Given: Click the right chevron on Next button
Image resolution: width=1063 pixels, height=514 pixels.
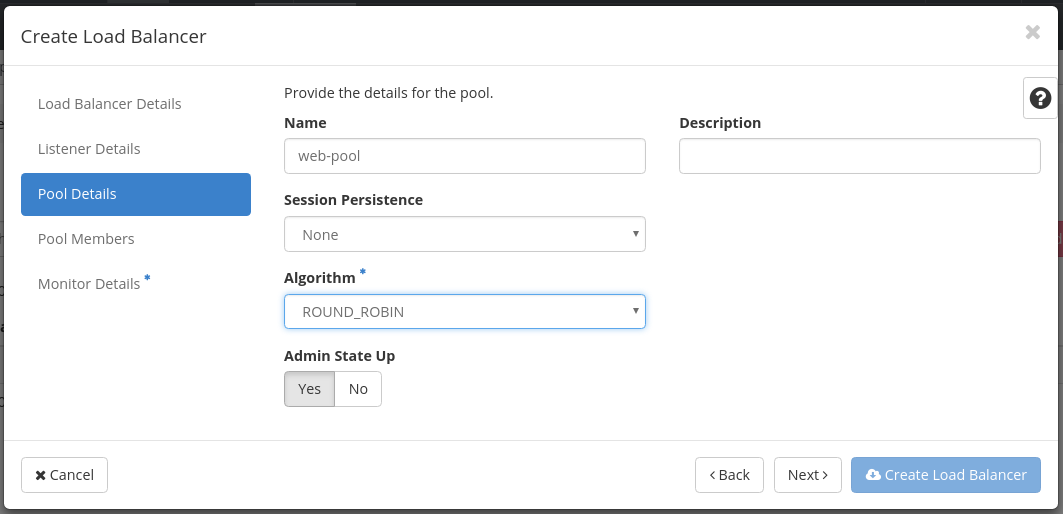Looking at the screenshot, I should pos(825,475).
